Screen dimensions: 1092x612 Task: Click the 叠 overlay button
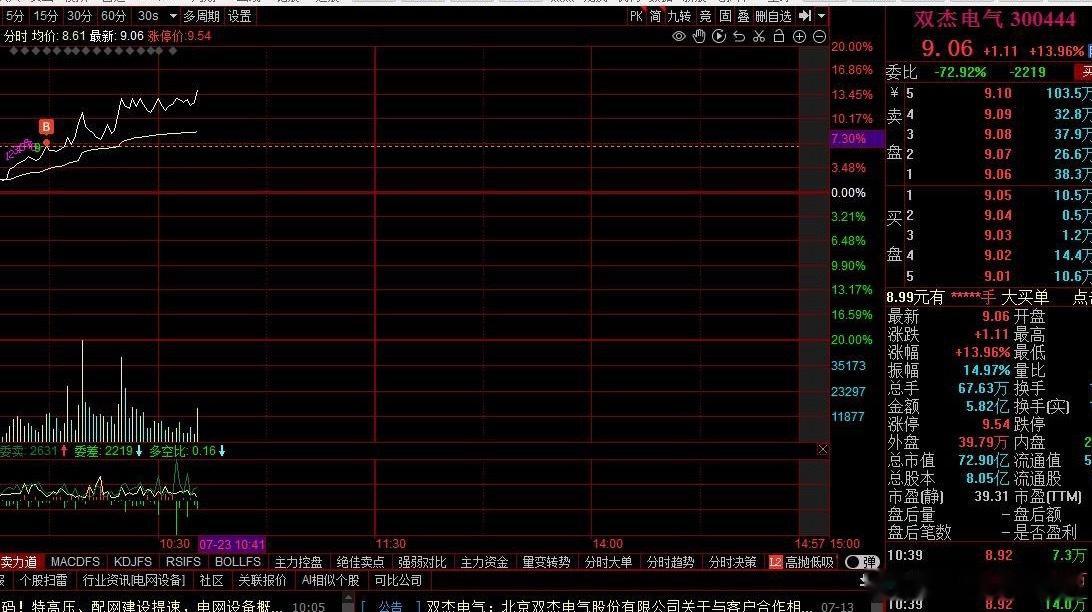pyautogui.click(x=744, y=16)
